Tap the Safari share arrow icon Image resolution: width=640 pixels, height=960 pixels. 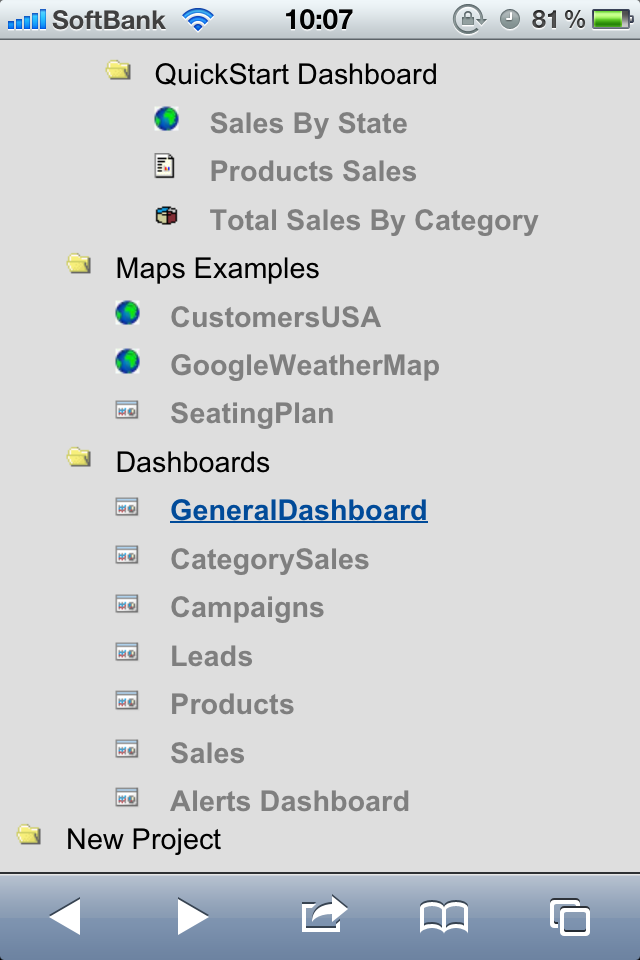pyautogui.click(x=324, y=915)
